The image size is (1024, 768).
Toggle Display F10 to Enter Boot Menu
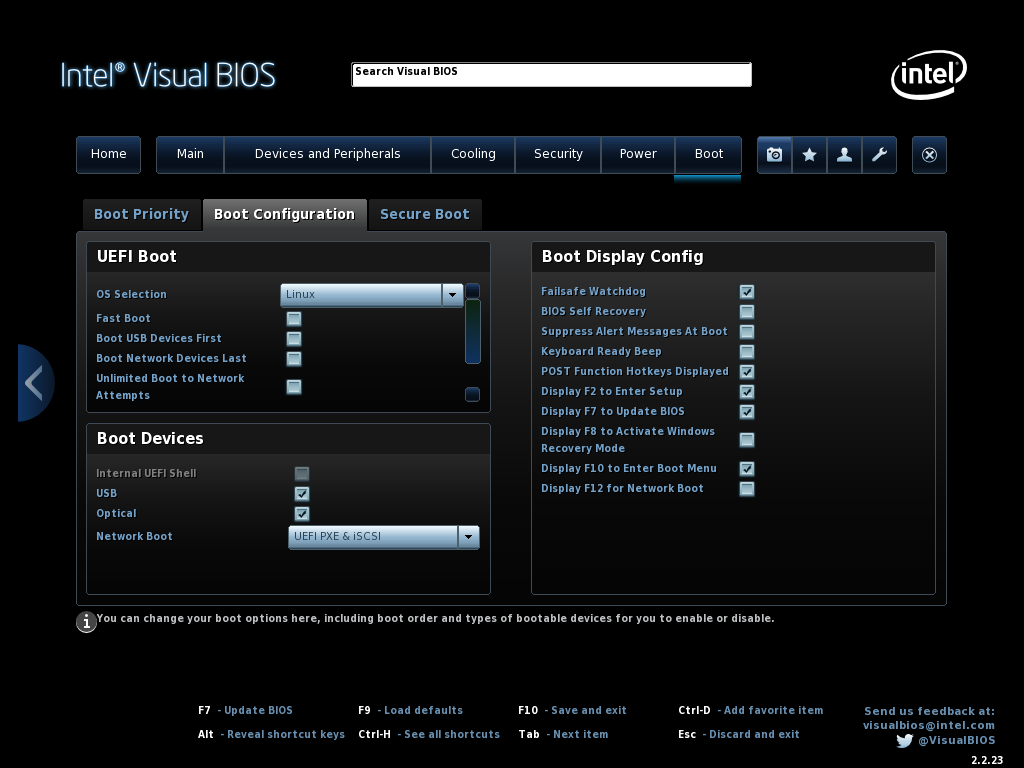coord(747,469)
